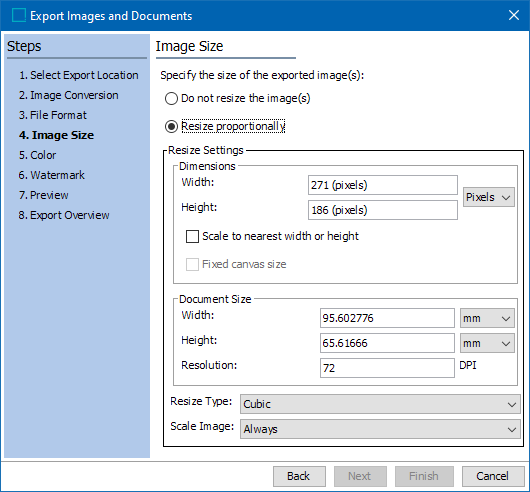Open the Scale Image Always dropdown
530x492 pixels.
coord(380,429)
